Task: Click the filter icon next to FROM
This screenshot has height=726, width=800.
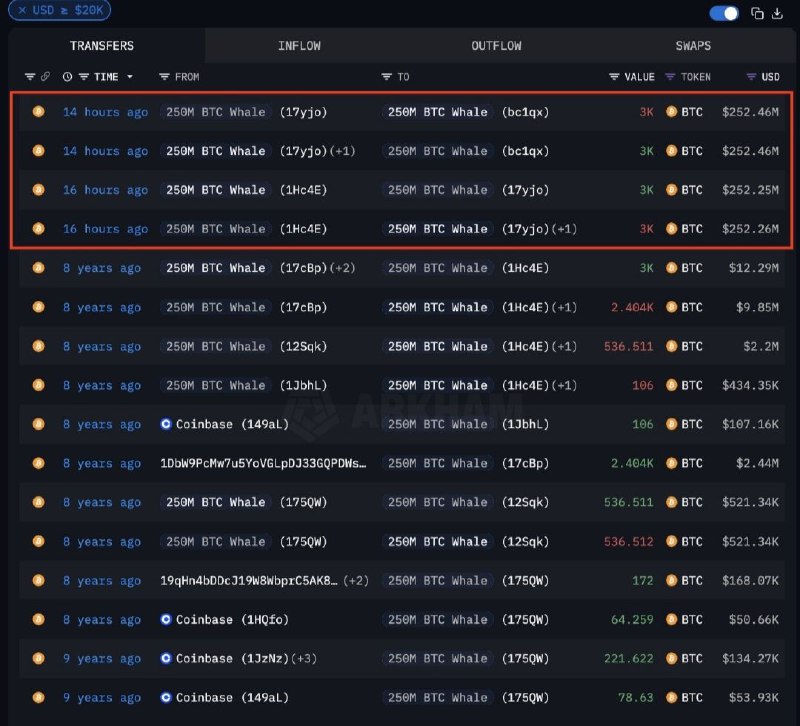Action: (164, 77)
